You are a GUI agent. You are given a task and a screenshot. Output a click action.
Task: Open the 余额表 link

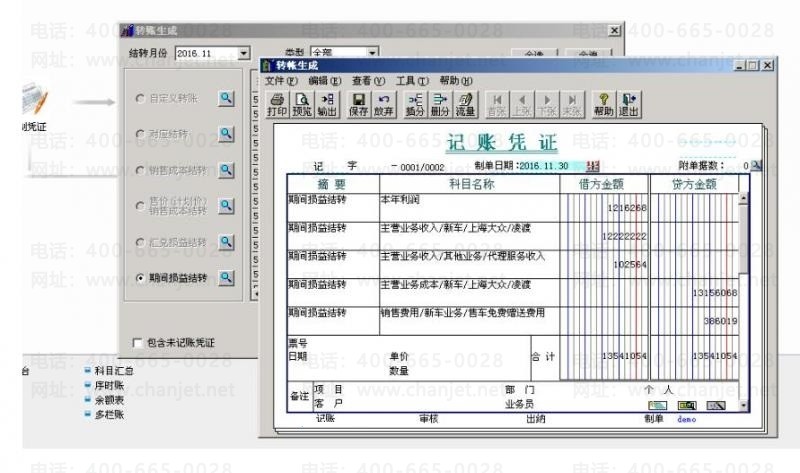(x=109, y=400)
